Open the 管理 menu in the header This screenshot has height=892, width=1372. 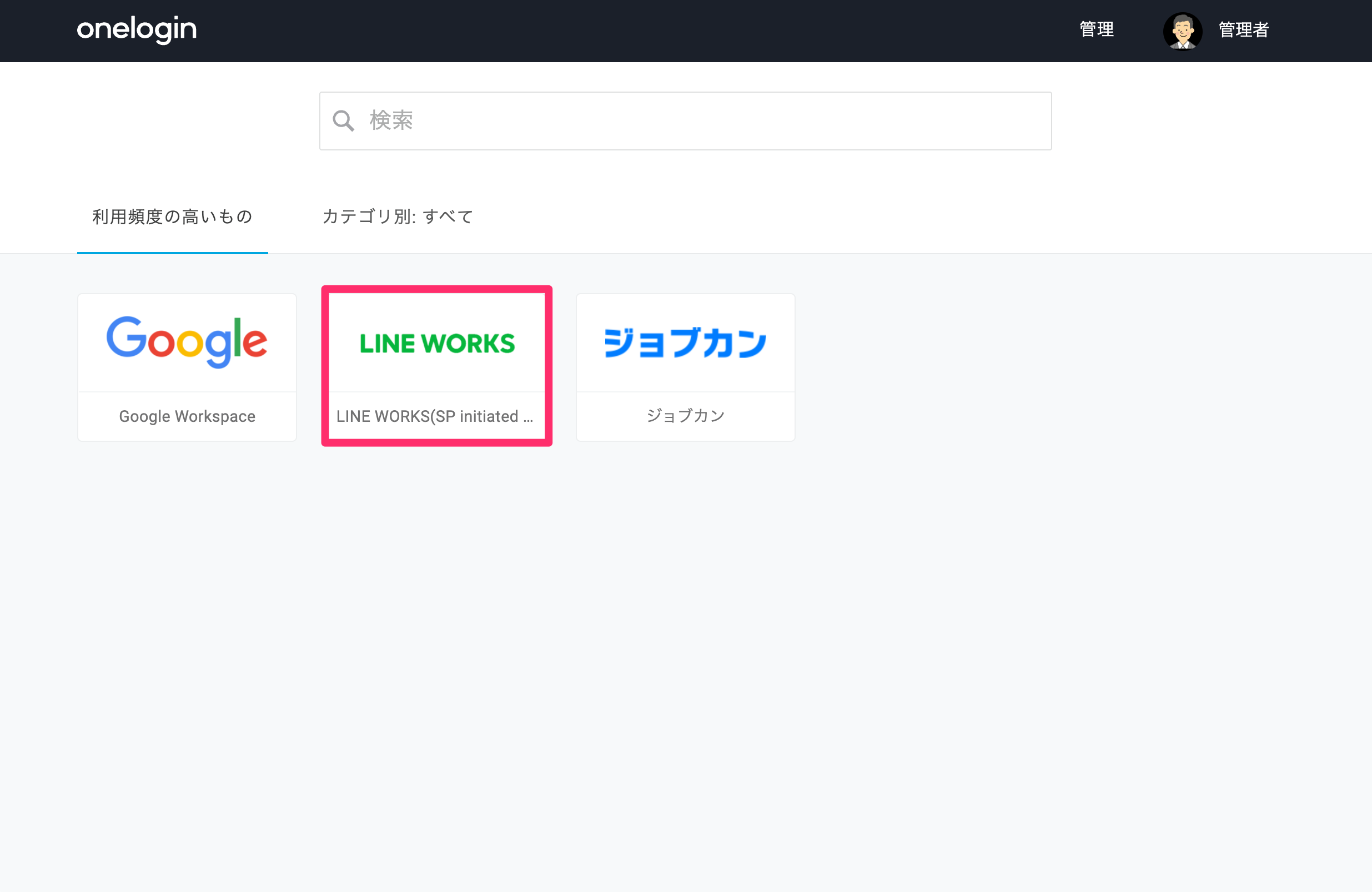pyautogui.click(x=1097, y=29)
